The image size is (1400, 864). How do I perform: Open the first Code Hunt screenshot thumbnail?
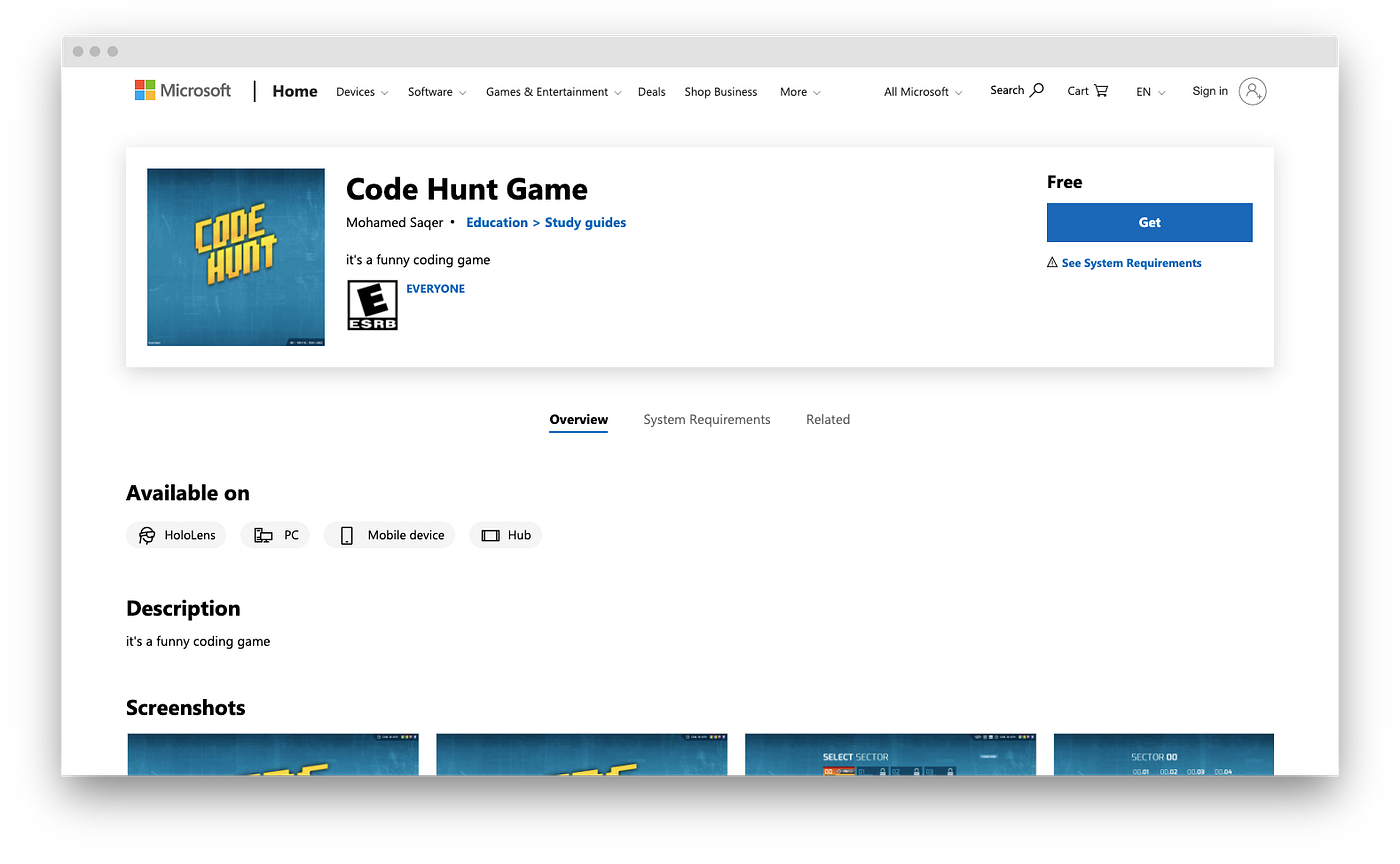[273, 754]
